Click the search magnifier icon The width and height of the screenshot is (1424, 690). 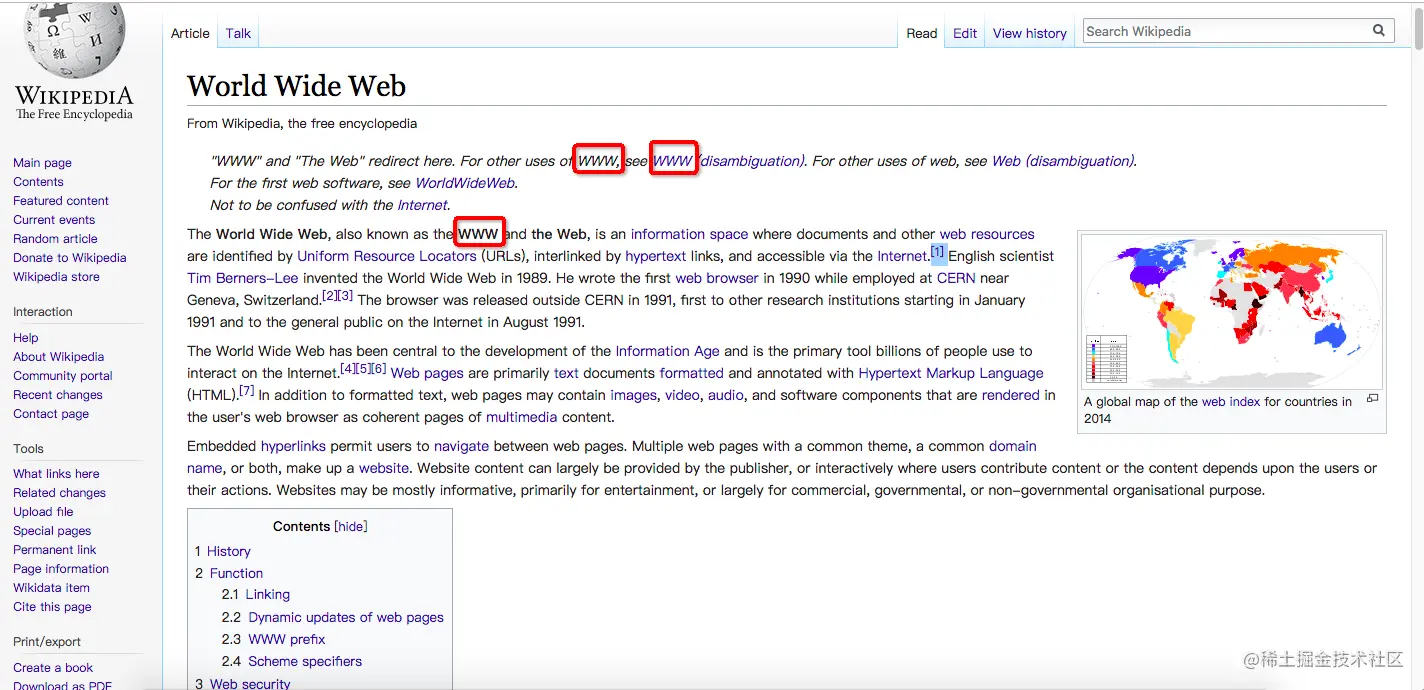point(1379,31)
